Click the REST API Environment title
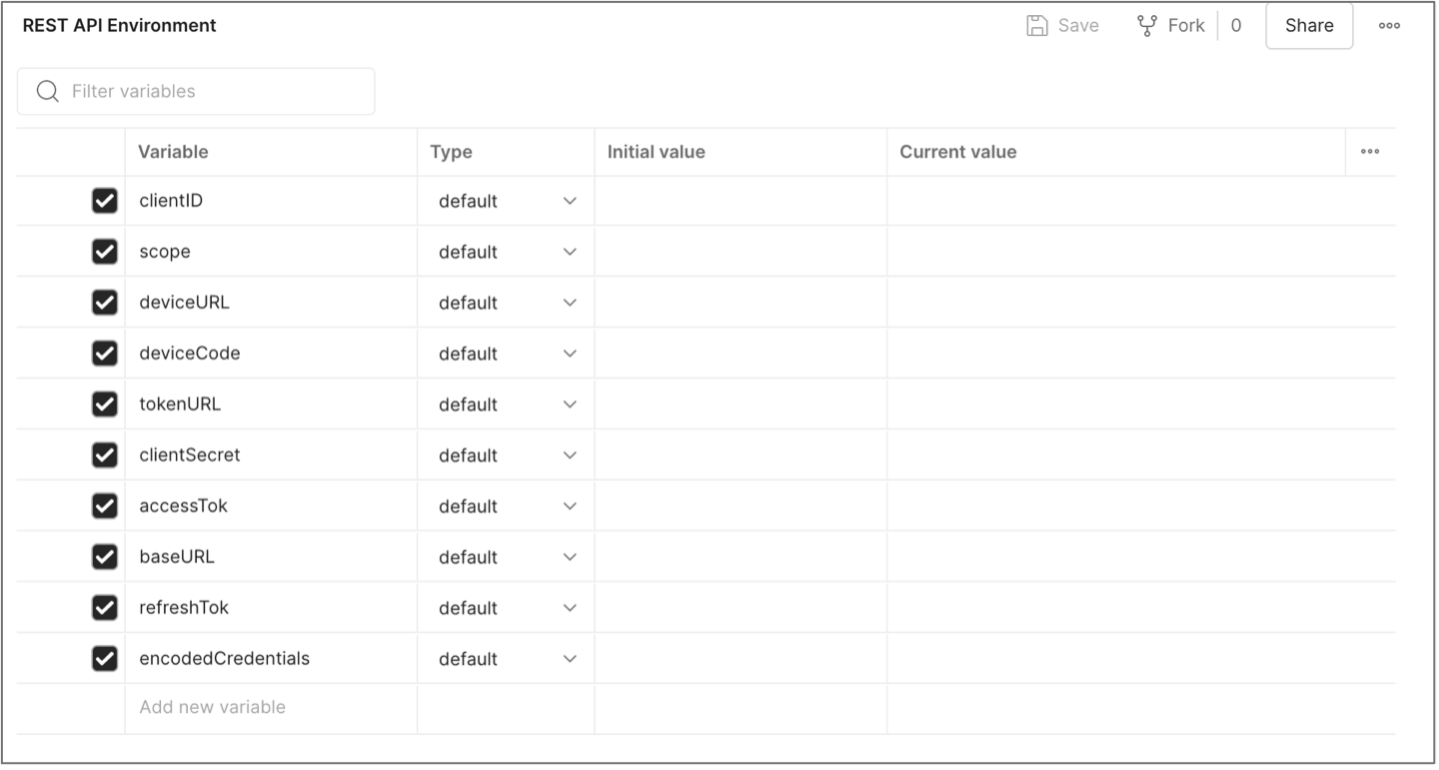The width and height of the screenshot is (1439, 770). pyautogui.click(x=118, y=25)
